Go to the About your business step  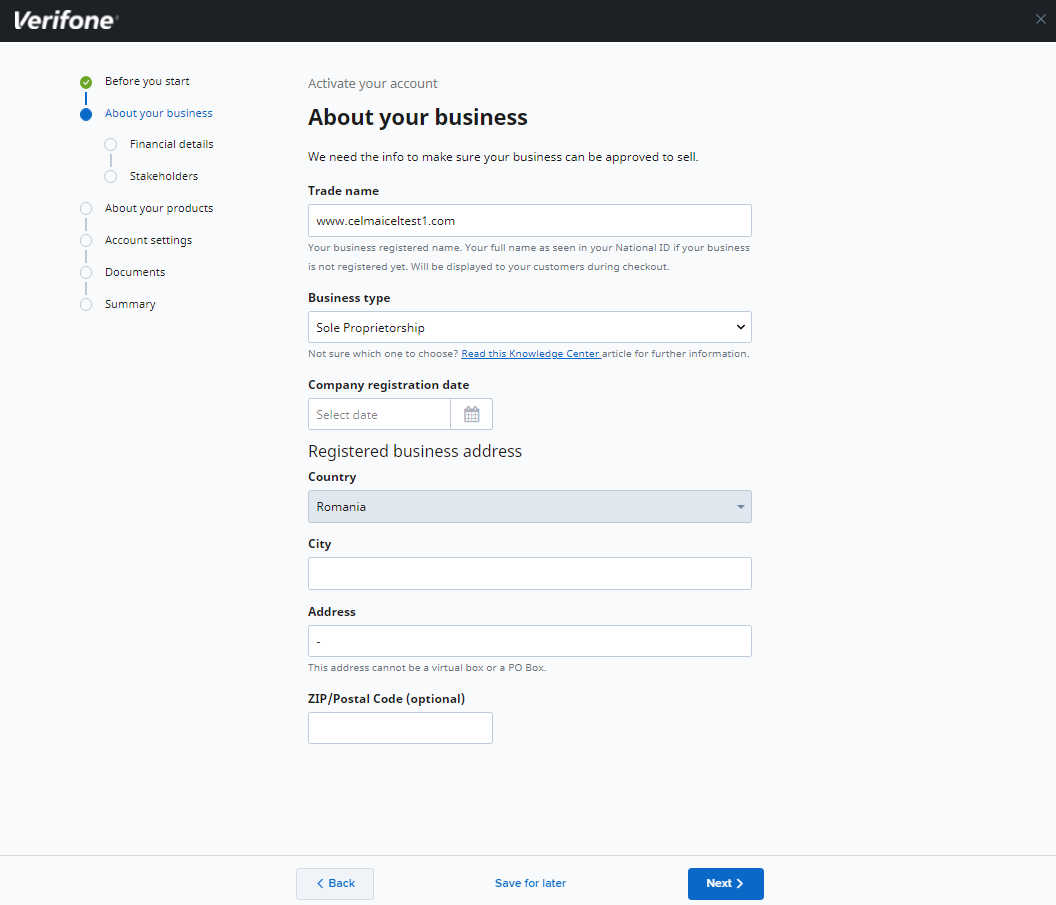(x=158, y=113)
